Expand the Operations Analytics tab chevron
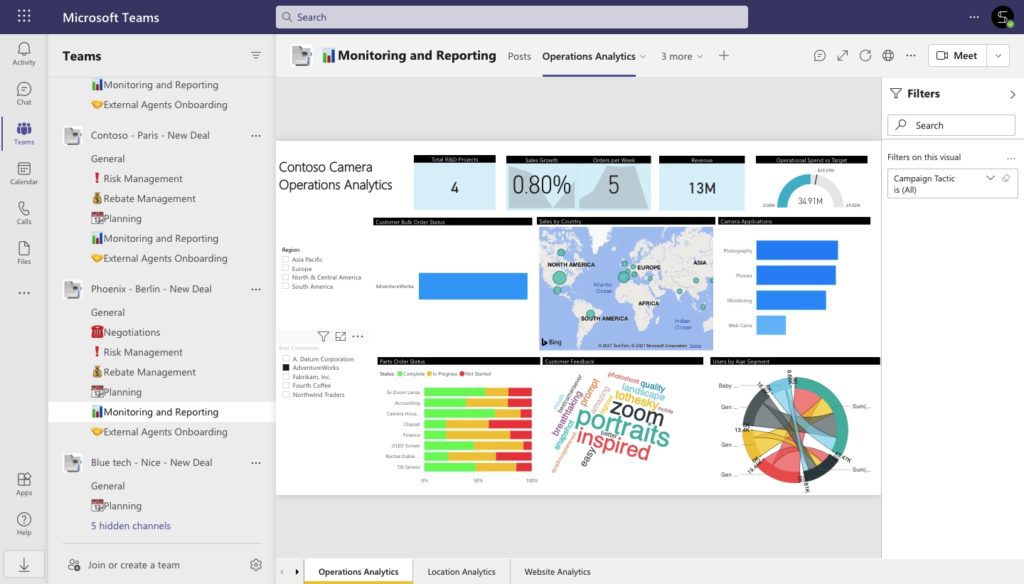Screen dimensions: 1024x584 (x=643, y=56)
